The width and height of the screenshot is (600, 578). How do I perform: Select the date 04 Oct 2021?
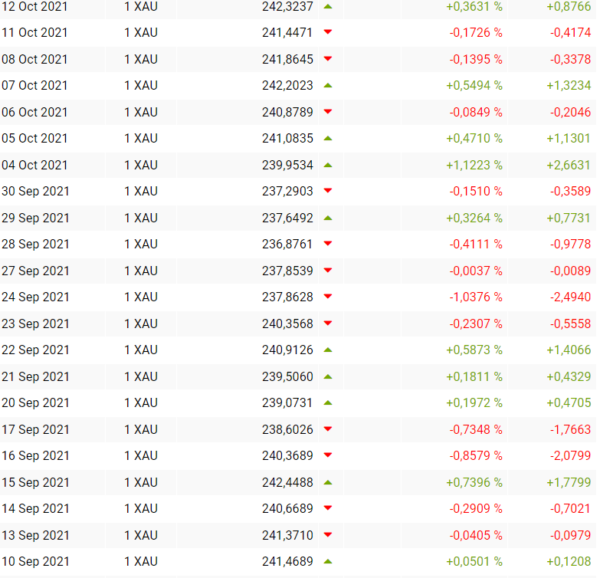(34, 165)
